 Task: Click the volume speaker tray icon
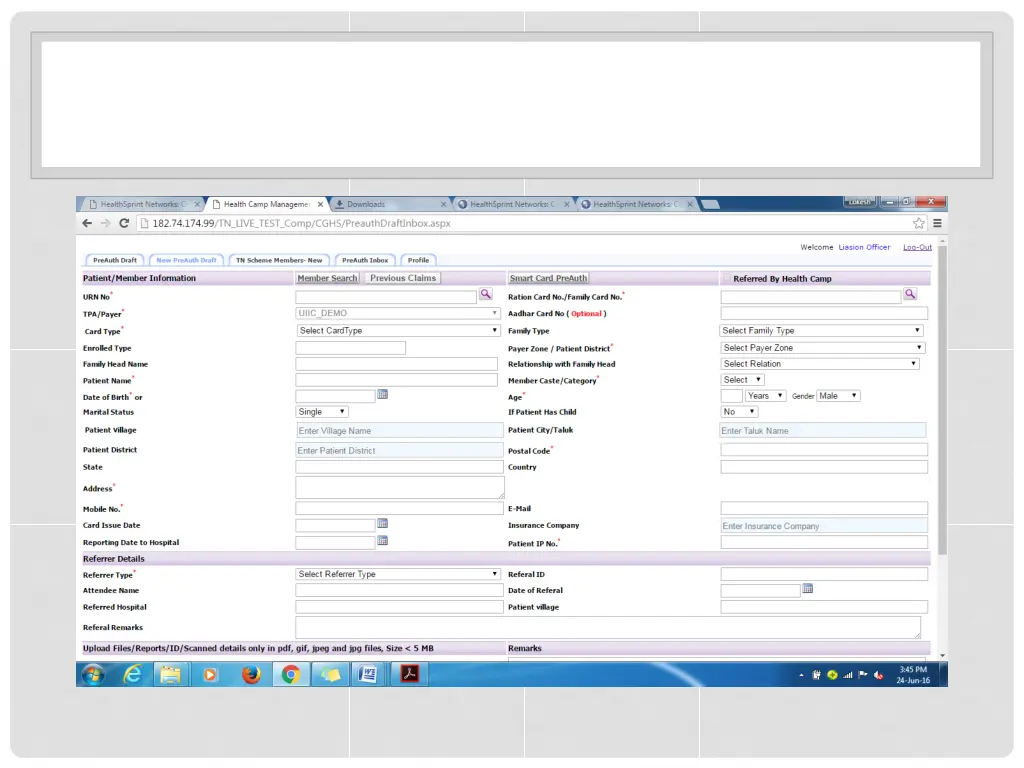click(878, 675)
